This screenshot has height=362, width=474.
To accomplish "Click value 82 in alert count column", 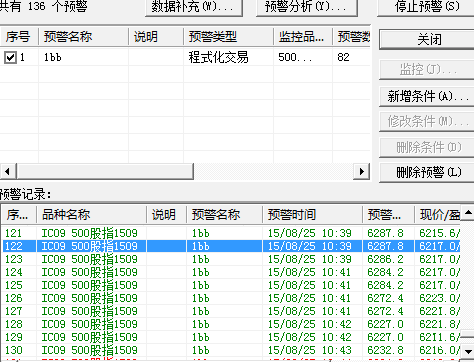I will [343, 57].
